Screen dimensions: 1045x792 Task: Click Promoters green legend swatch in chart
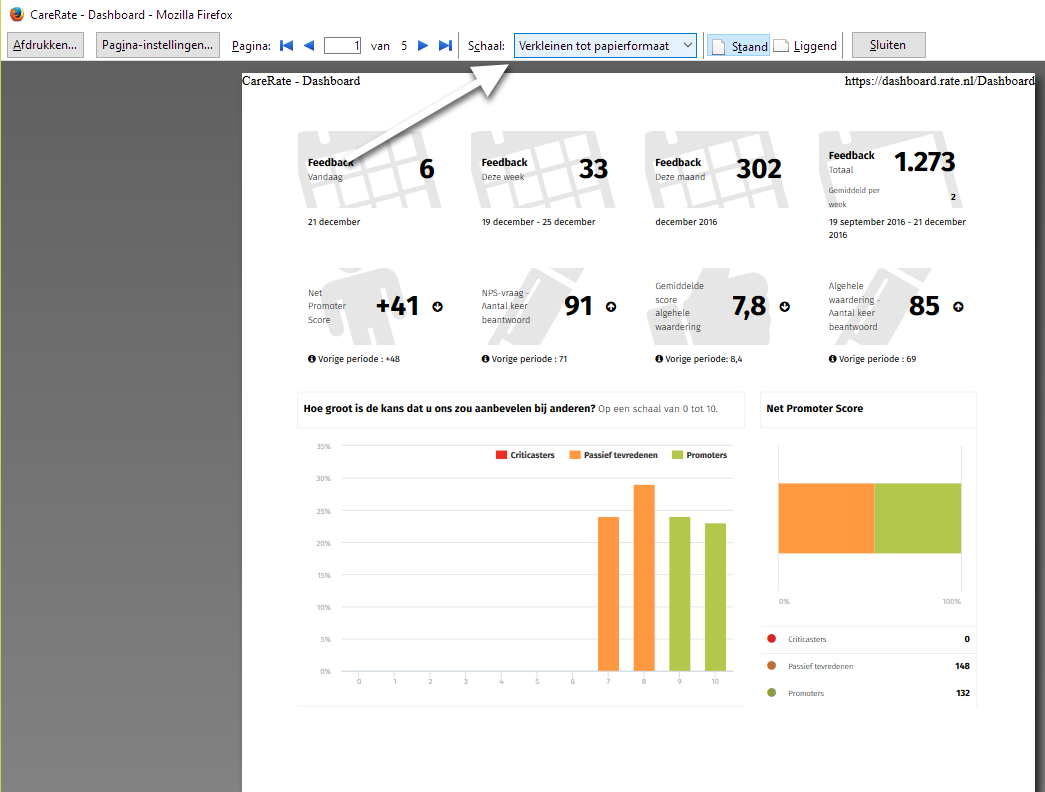pyautogui.click(x=677, y=455)
